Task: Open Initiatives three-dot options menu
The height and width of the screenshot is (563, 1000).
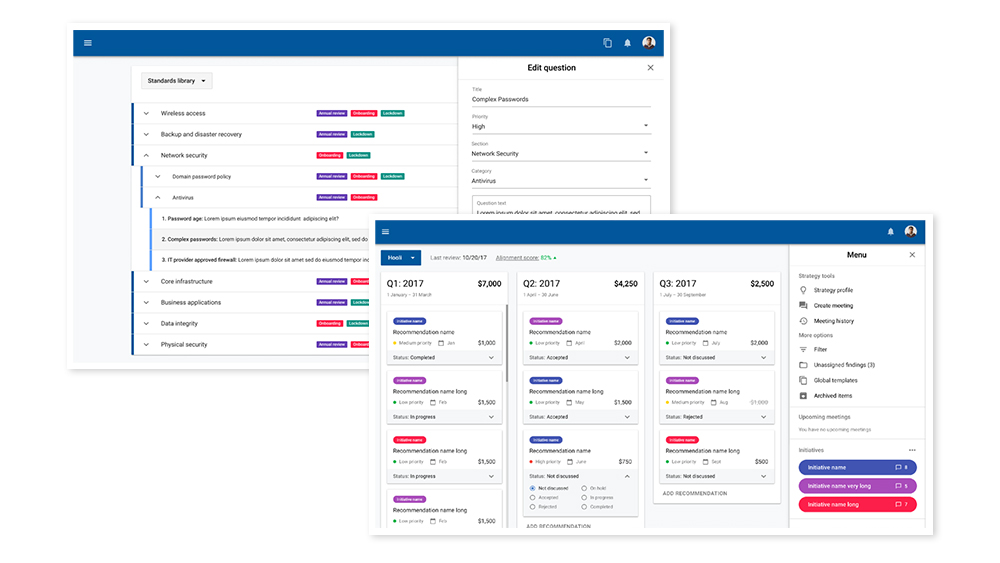Action: tap(911, 450)
